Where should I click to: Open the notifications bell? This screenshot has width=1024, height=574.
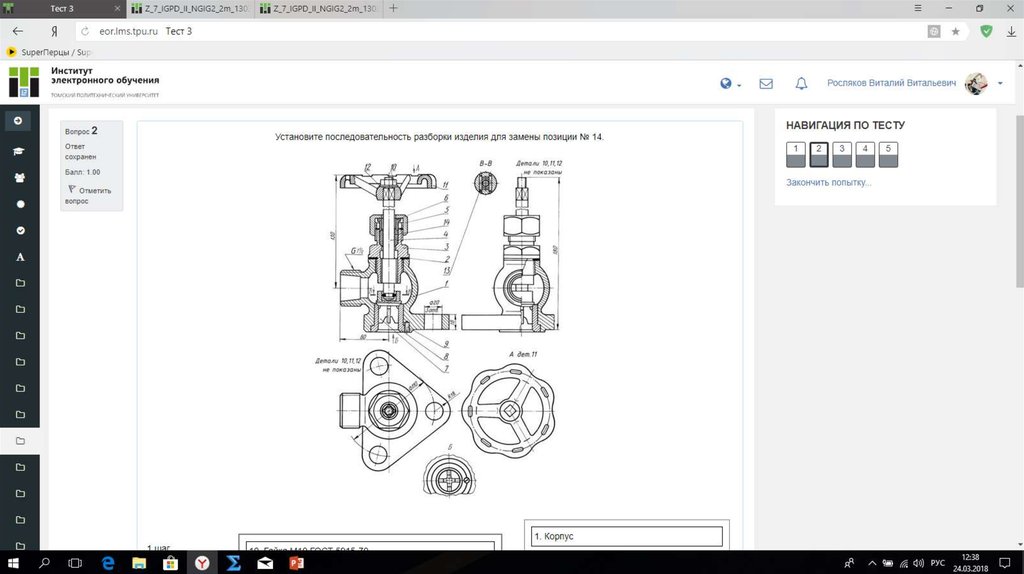point(801,84)
